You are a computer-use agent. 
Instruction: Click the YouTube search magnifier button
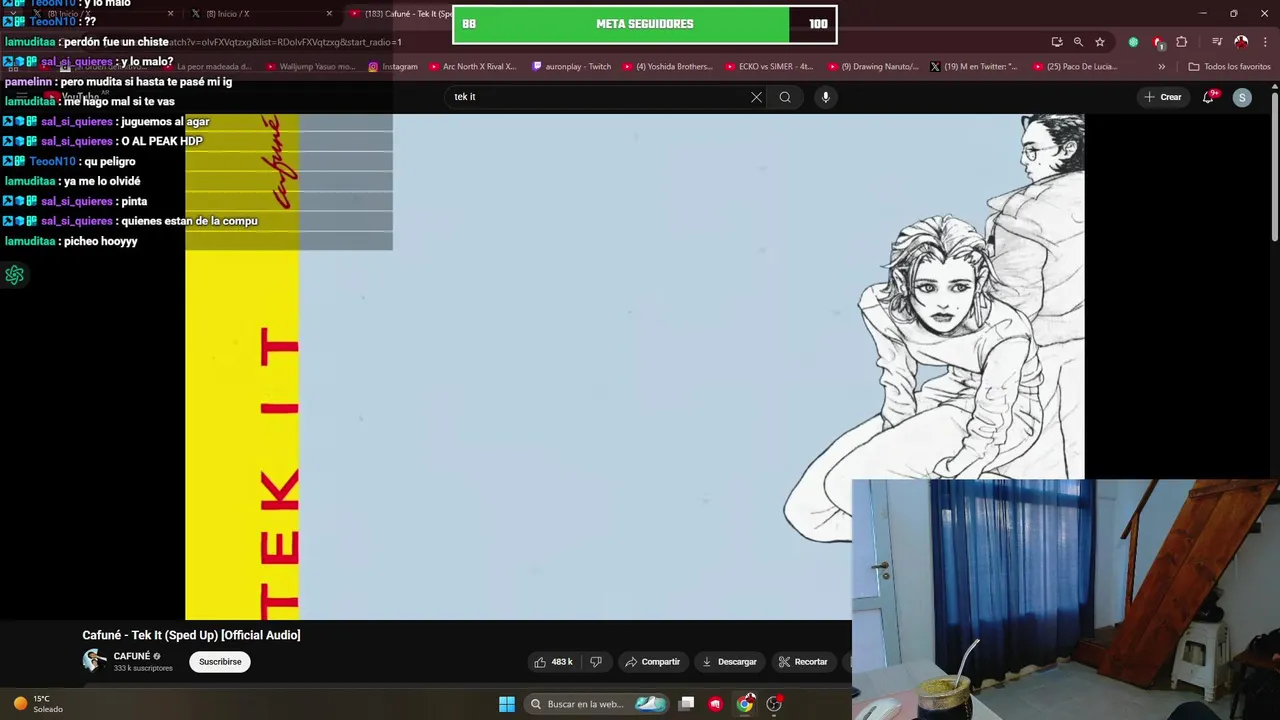pos(785,97)
